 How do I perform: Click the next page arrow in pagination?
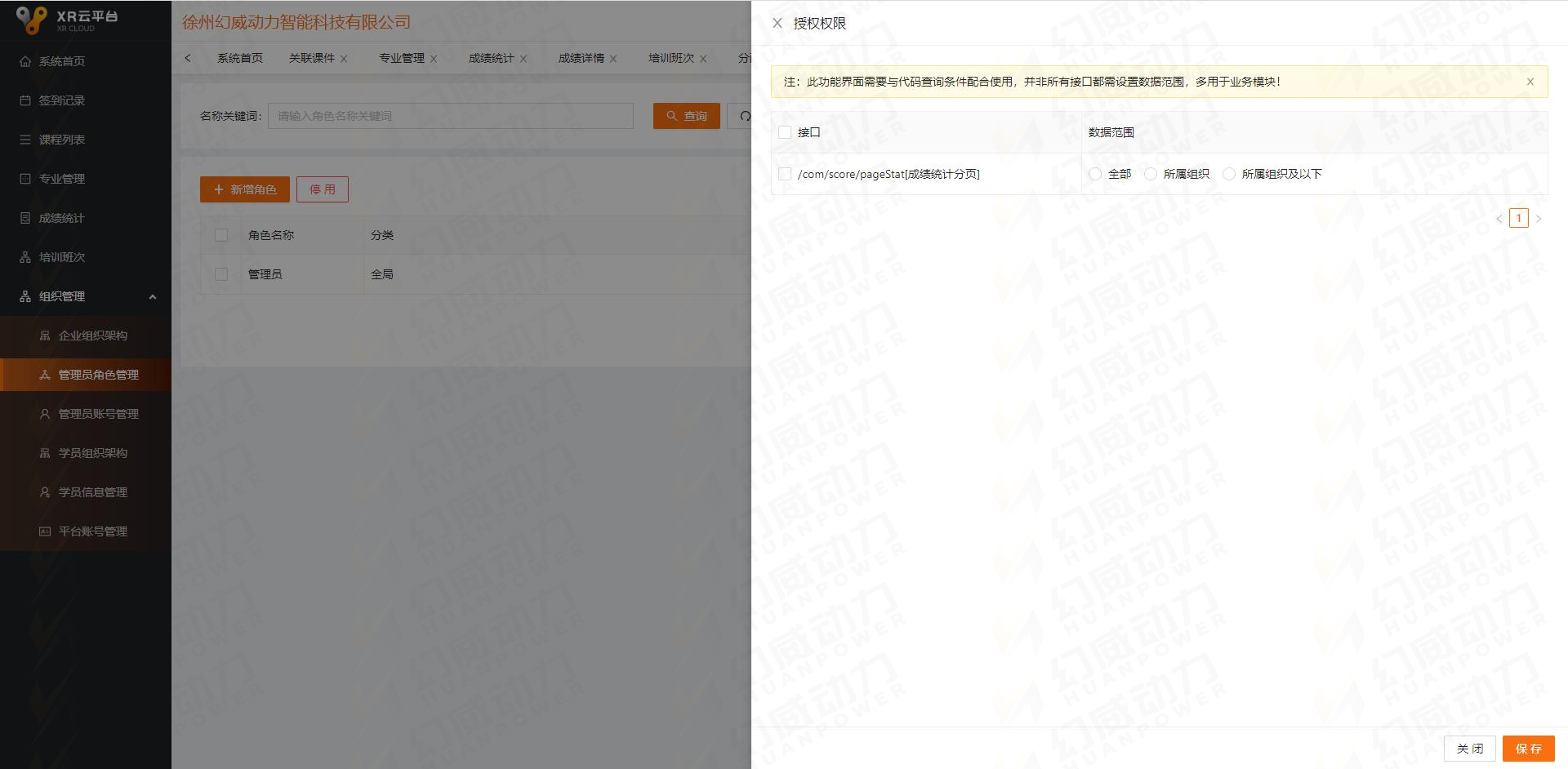point(1539,218)
